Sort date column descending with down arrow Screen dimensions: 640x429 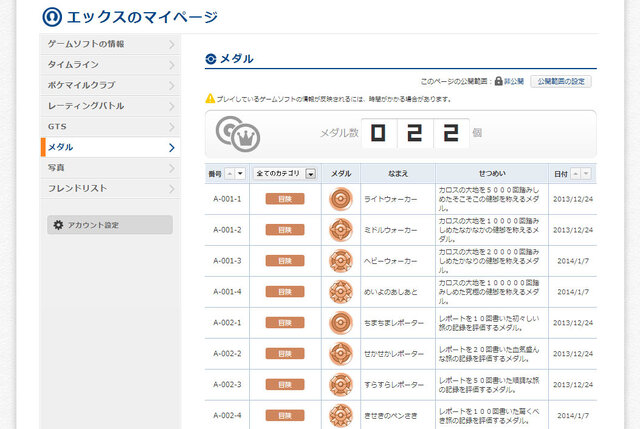tap(586, 174)
